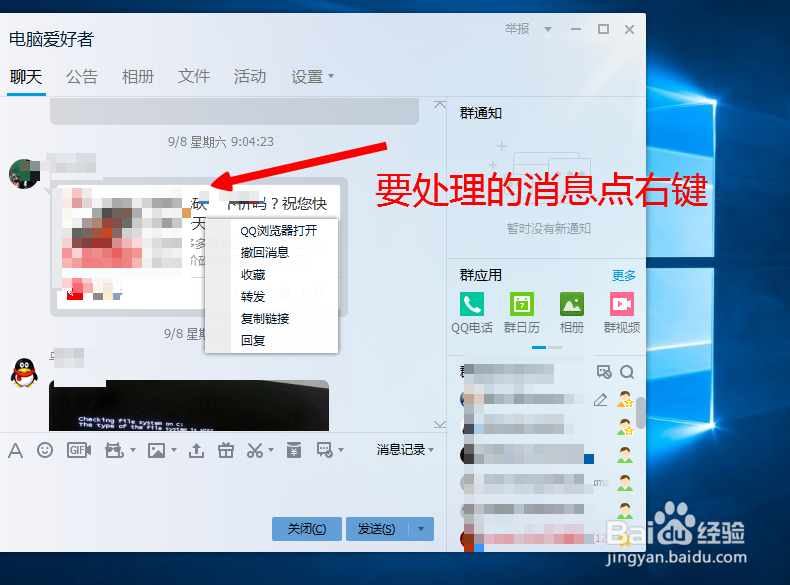This screenshot has height=585, width=790.
Task: Expand the arrow beside the cat-face icon
Action: point(133,449)
